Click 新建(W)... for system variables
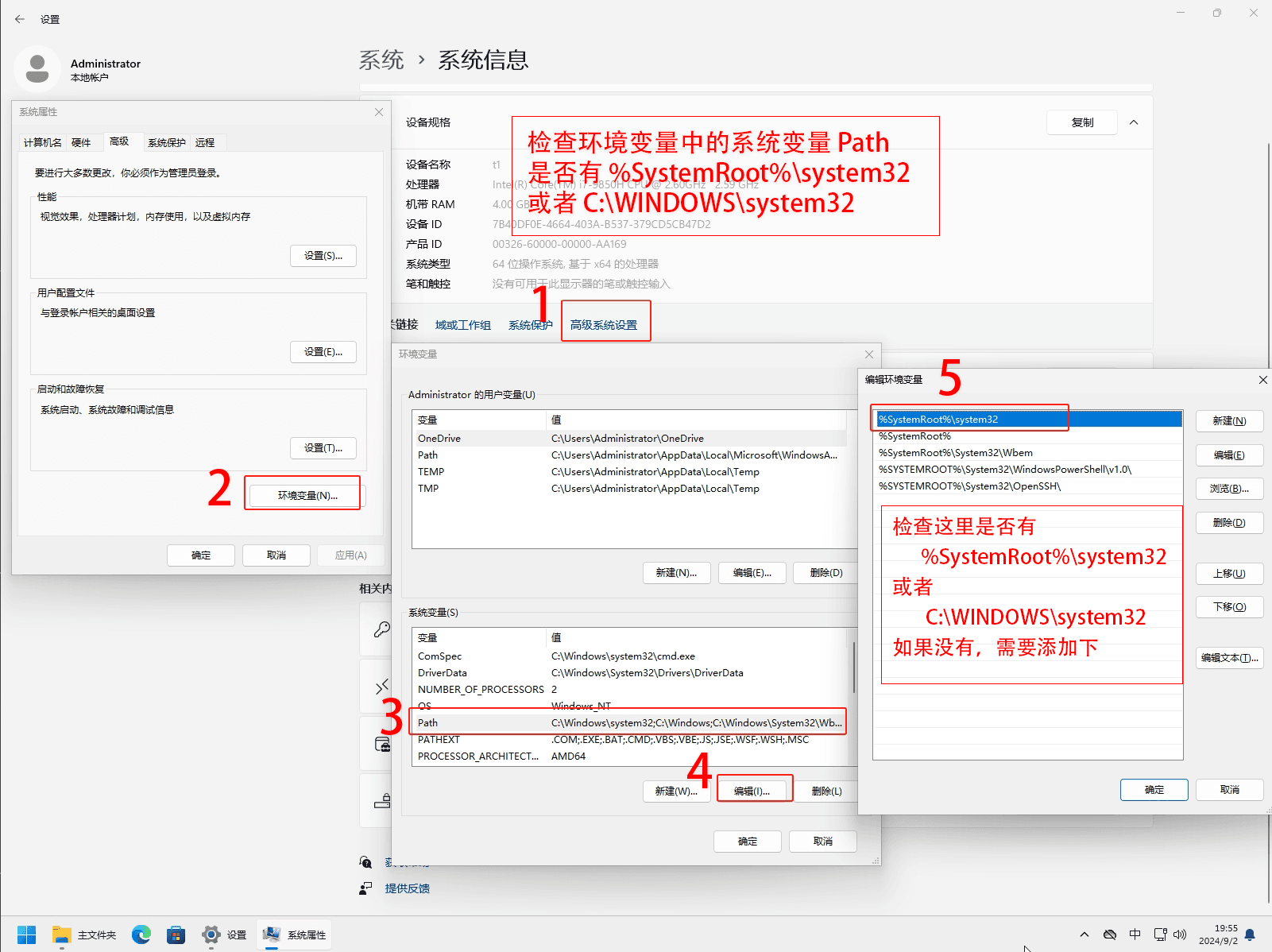 pyautogui.click(x=676, y=791)
